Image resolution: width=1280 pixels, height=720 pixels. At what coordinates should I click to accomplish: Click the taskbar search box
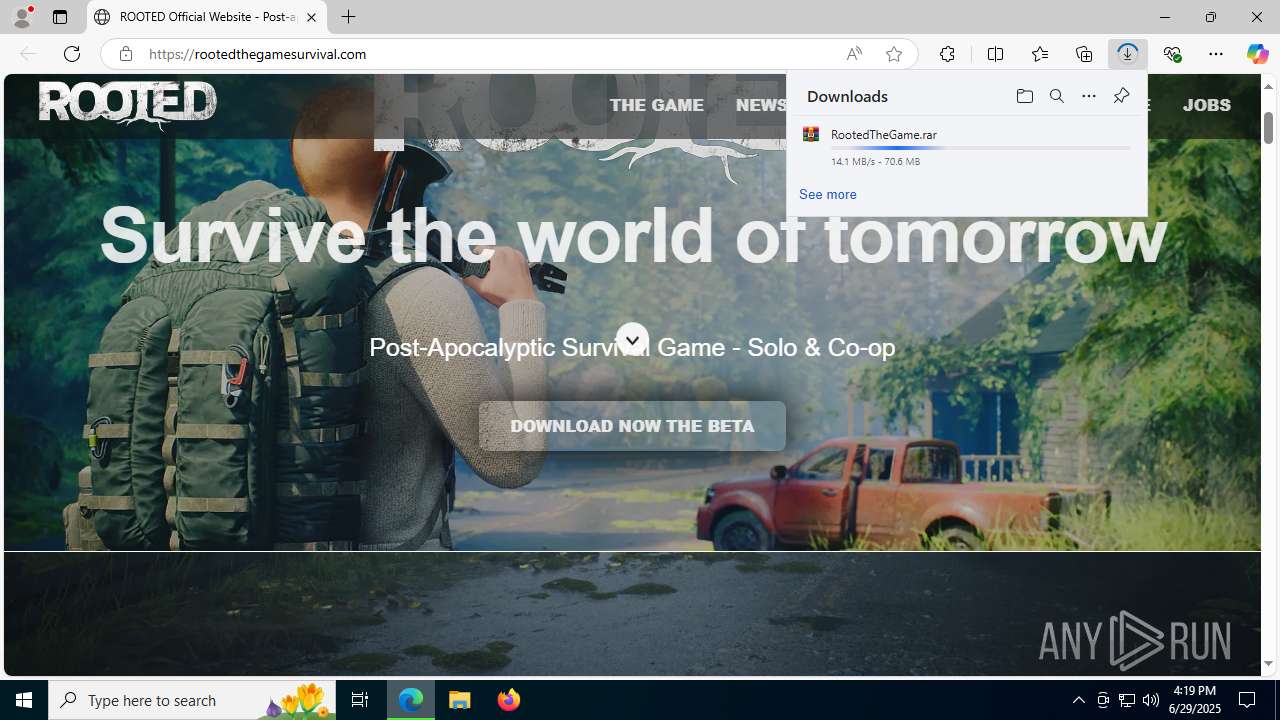pos(192,700)
